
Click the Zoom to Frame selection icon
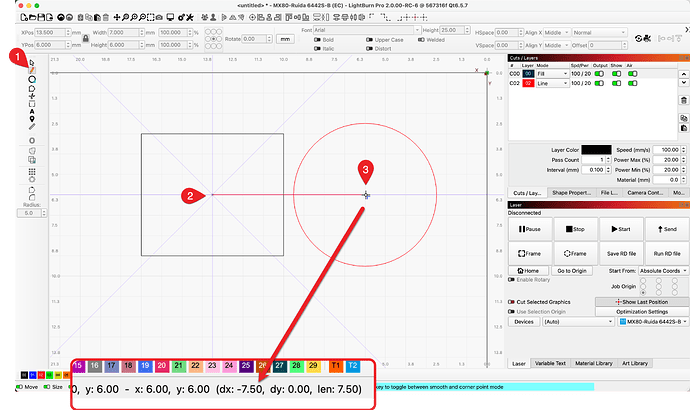150,18
